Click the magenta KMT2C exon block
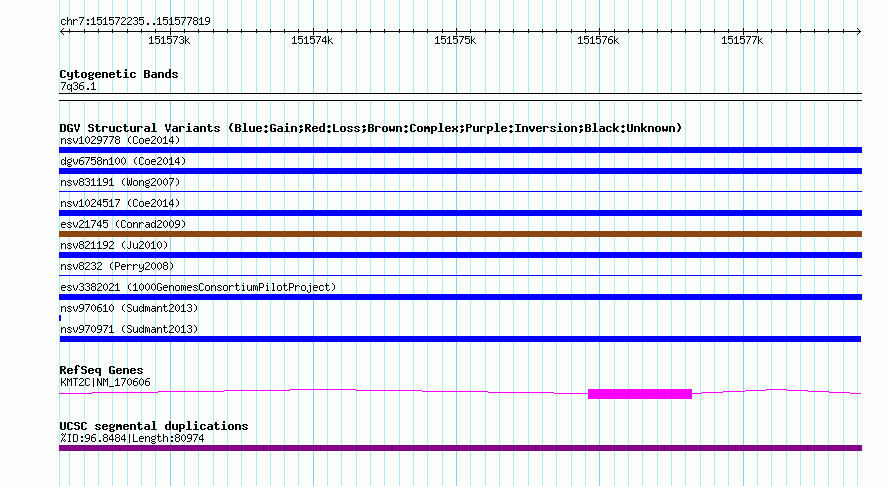The image size is (890, 486). tap(640, 394)
